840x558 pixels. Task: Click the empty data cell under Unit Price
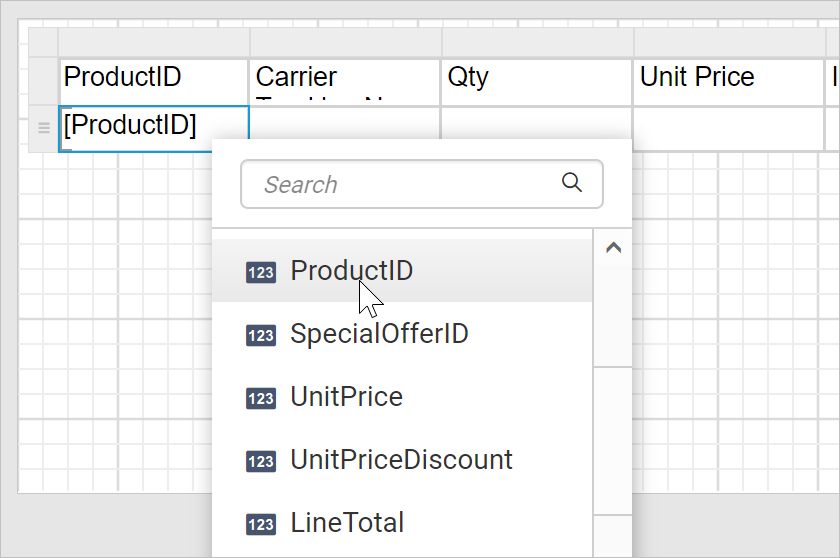coord(729,129)
